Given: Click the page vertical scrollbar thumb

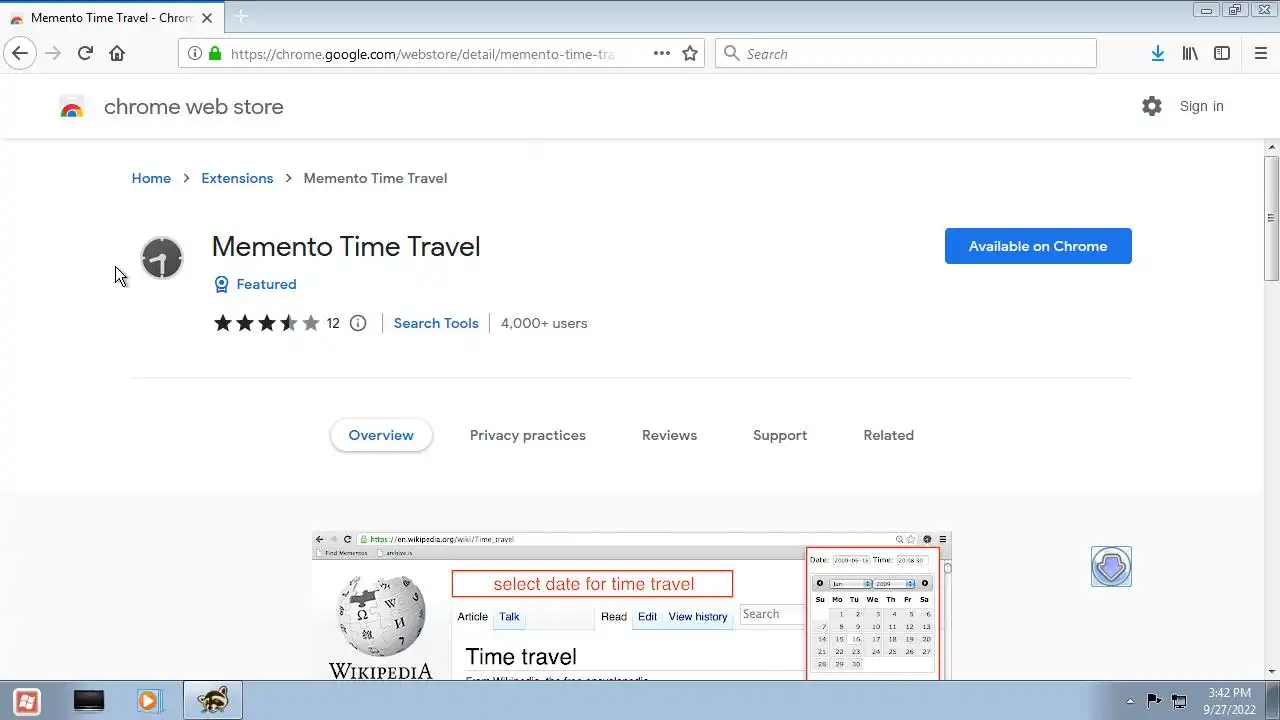Looking at the screenshot, I should pos(1271,218).
